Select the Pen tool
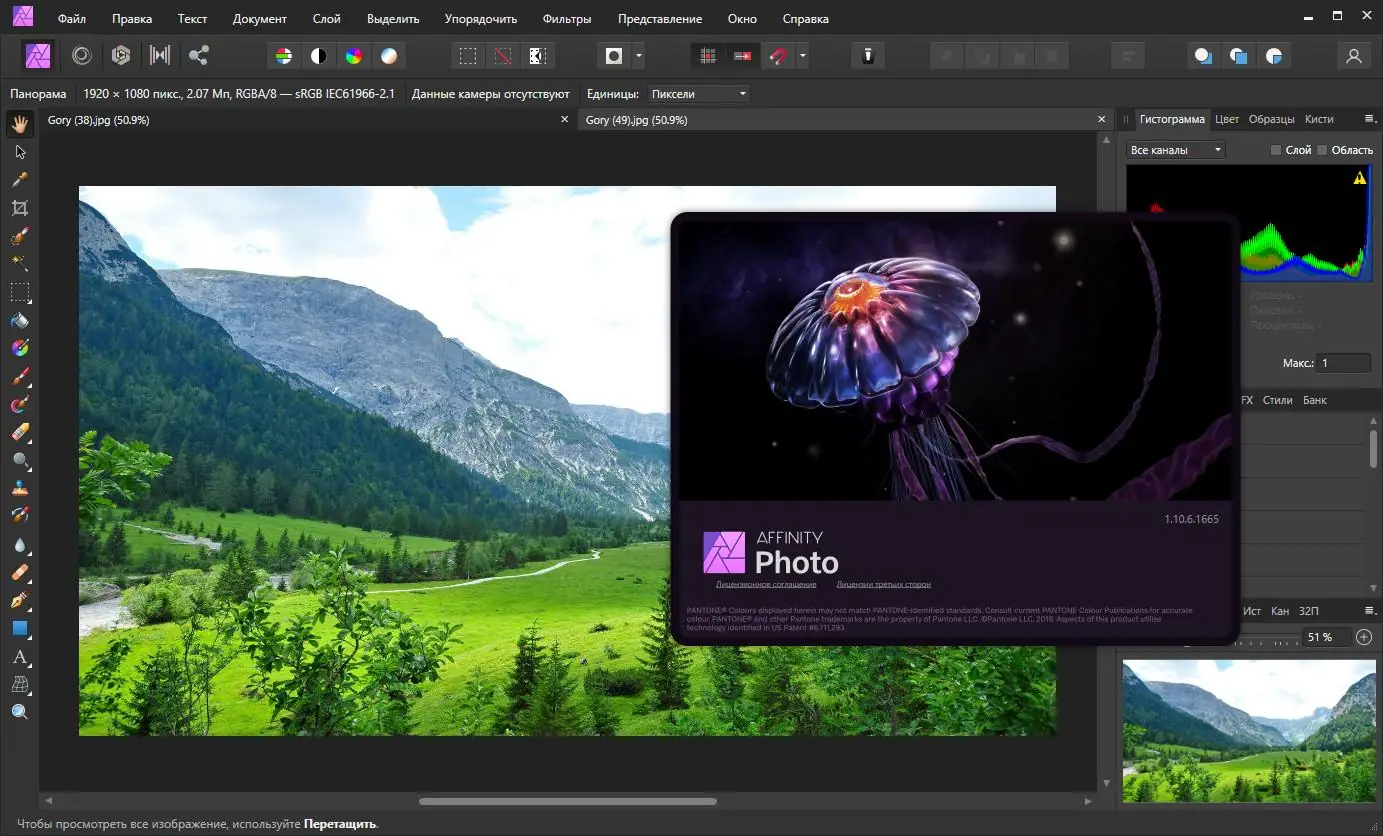The image size is (1383, 836). click(x=19, y=601)
